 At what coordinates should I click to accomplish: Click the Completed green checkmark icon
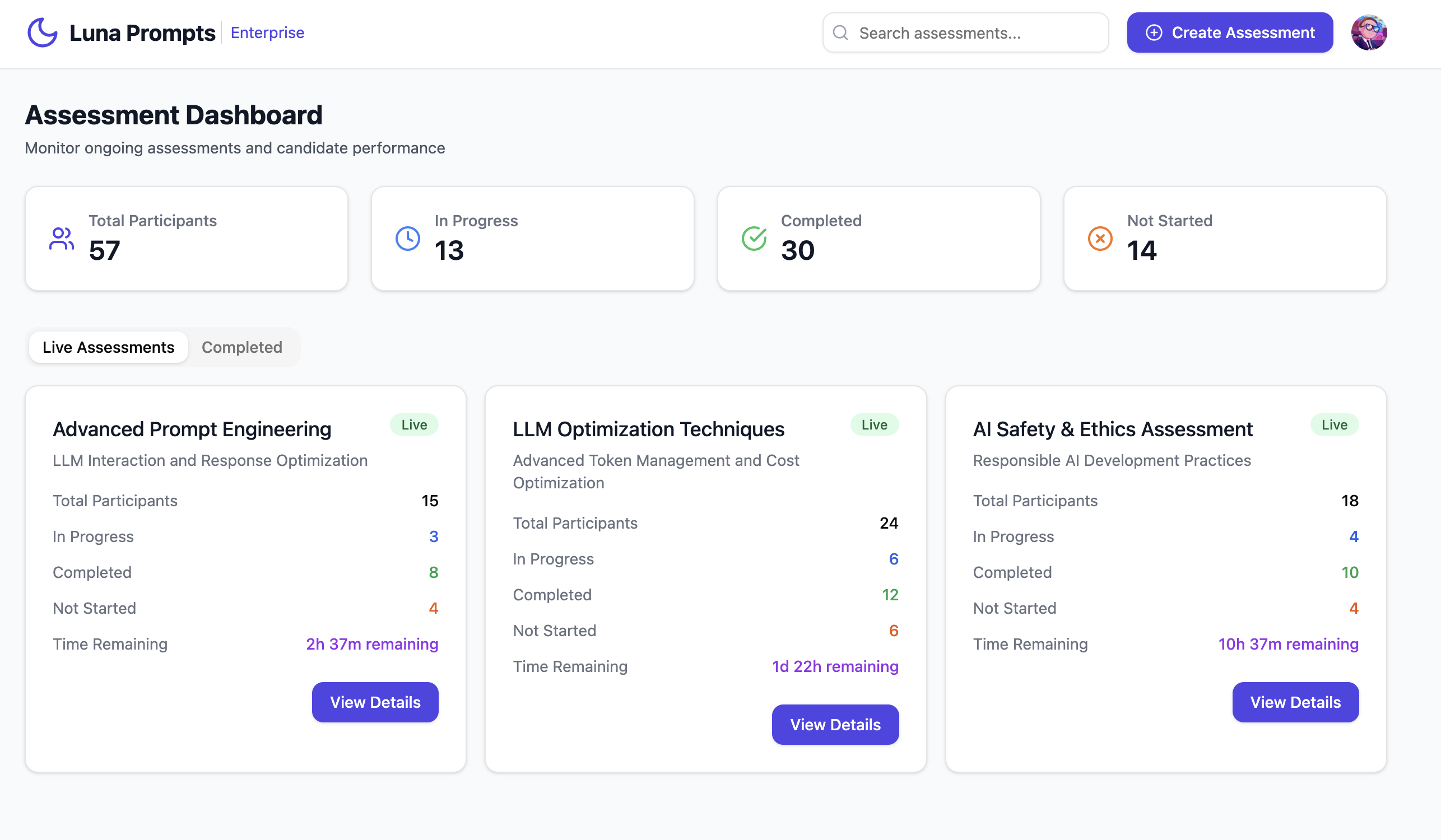754,239
